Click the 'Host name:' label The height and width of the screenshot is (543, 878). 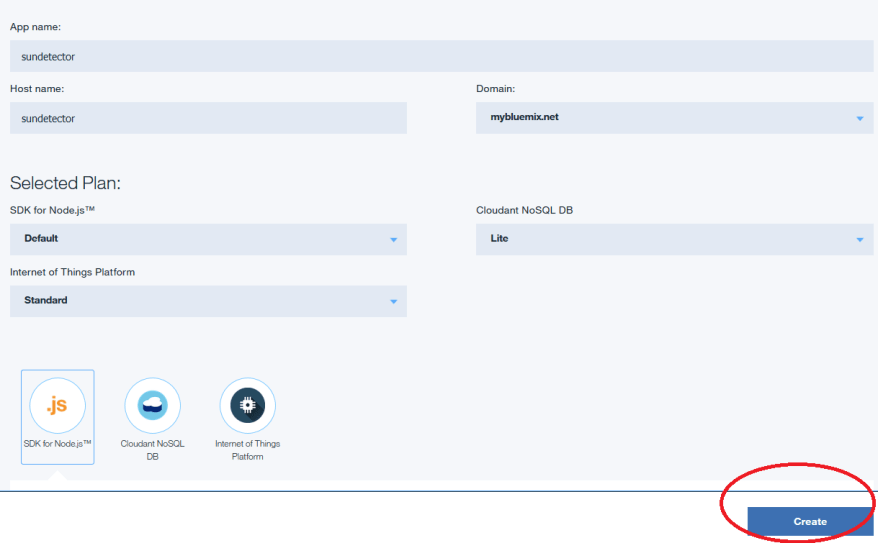point(37,88)
